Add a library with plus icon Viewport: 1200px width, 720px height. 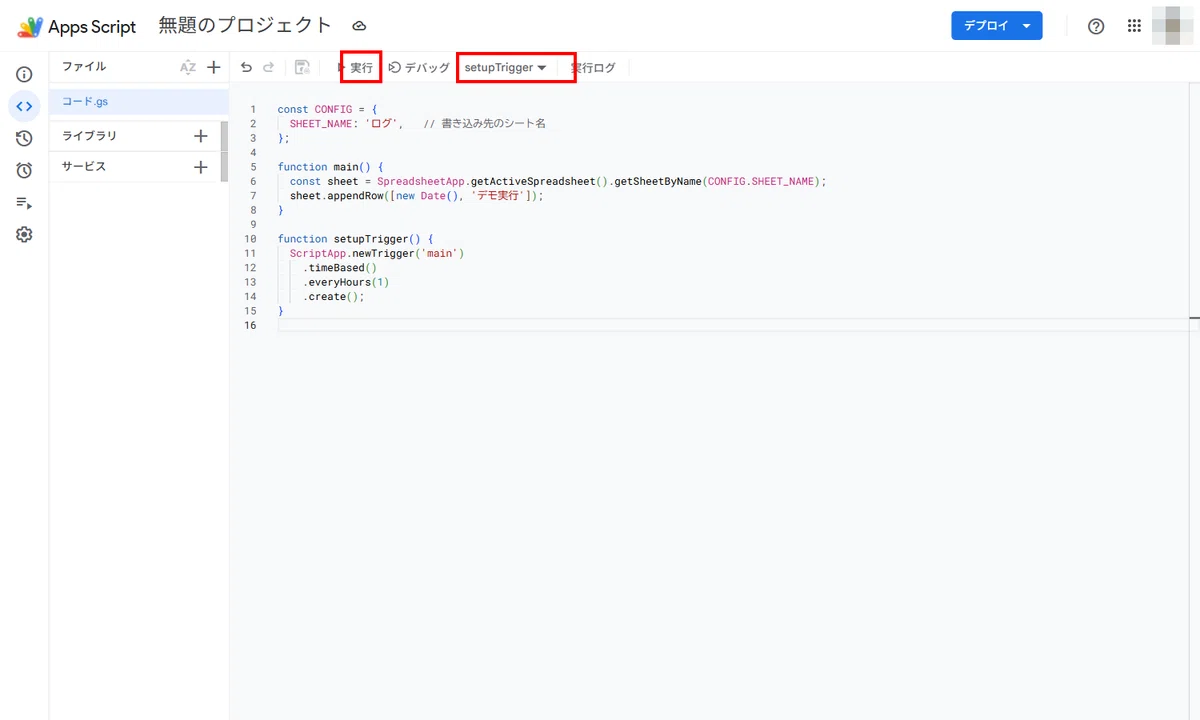click(x=200, y=135)
